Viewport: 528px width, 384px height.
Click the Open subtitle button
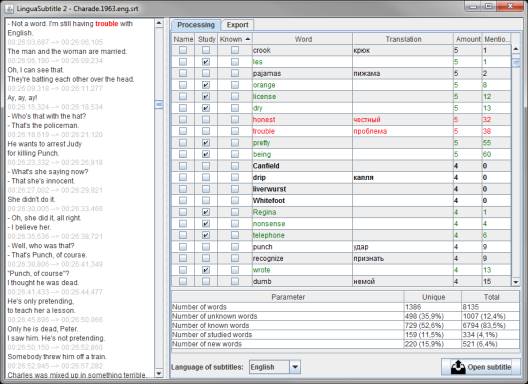(x=481, y=367)
